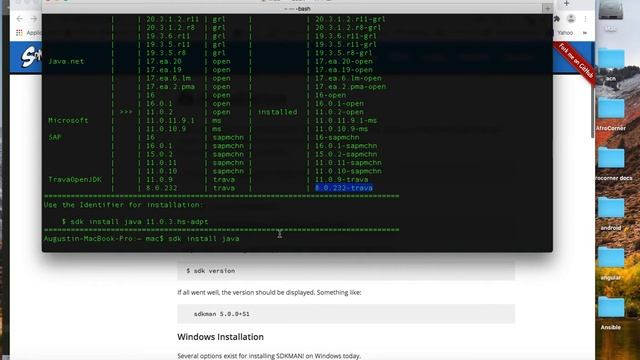Click the 19.3.5.r8-grl identifier
The height and width of the screenshot is (360, 640).
[x=344, y=53]
